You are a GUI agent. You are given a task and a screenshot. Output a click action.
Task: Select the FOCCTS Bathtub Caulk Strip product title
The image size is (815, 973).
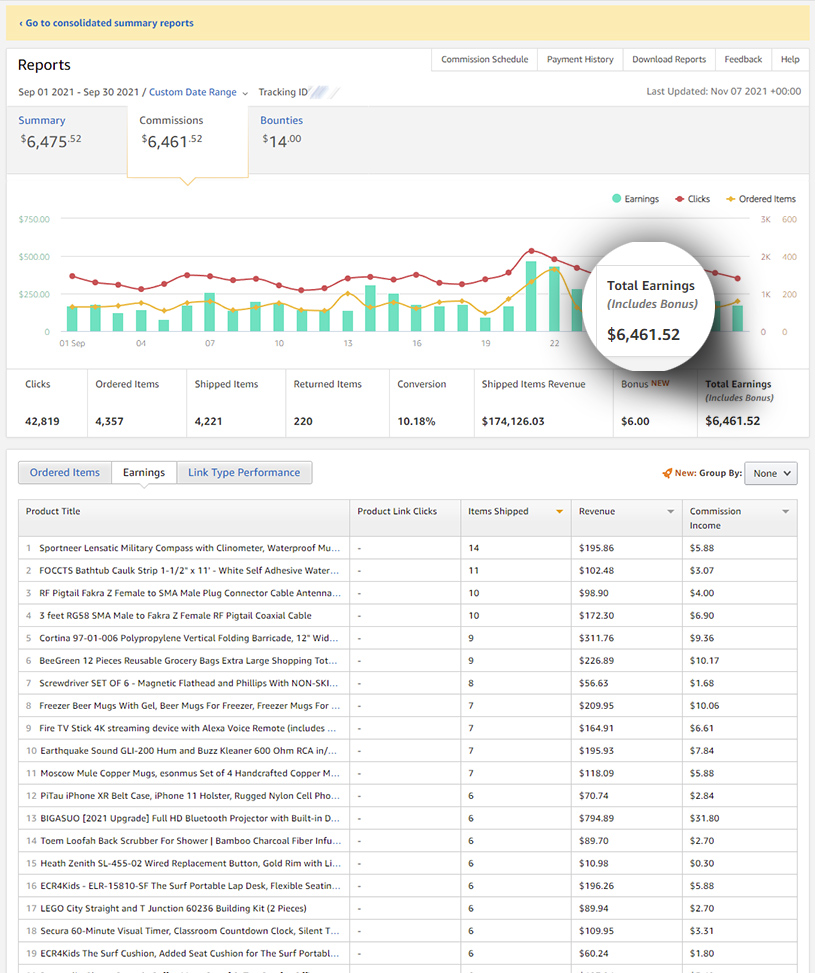(x=189, y=570)
